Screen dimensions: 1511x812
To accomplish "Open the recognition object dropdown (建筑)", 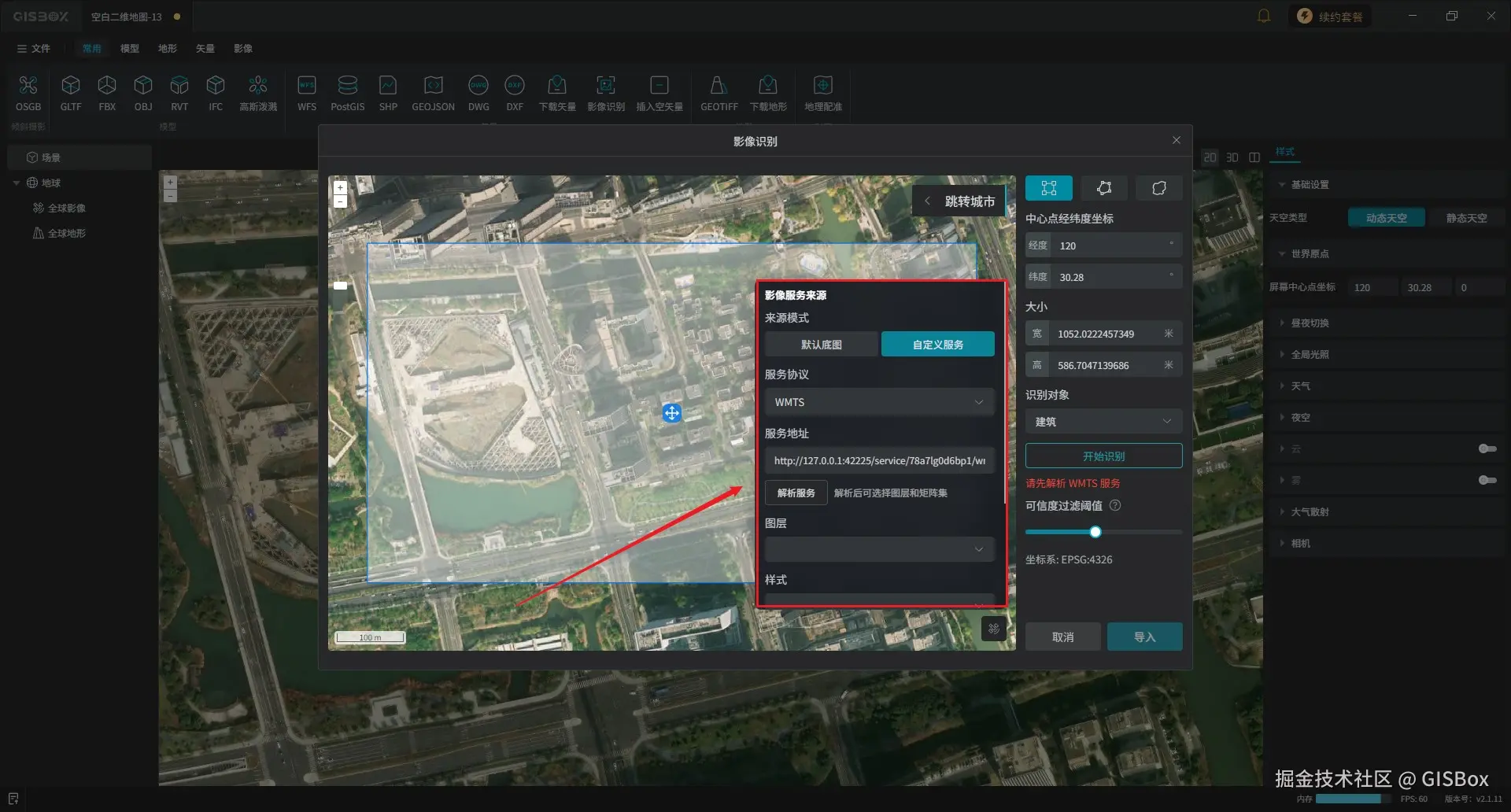I will coord(1103,422).
